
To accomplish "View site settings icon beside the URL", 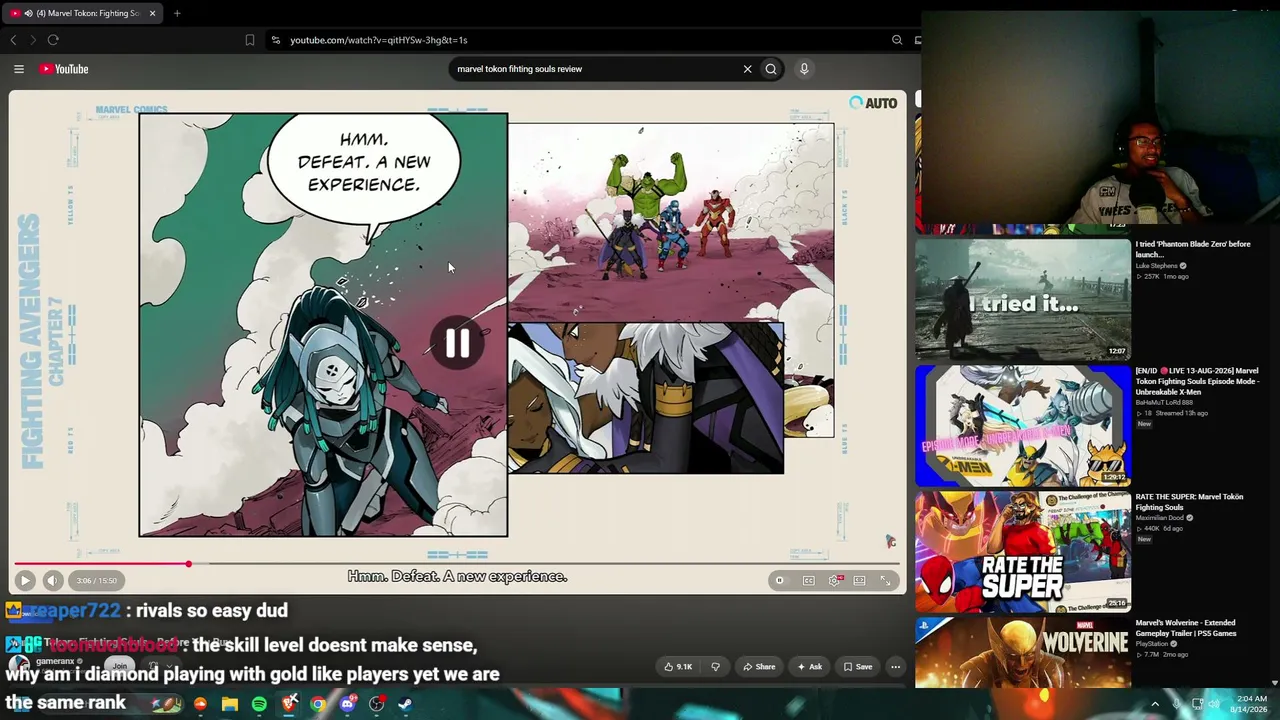I will [x=276, y=40].
